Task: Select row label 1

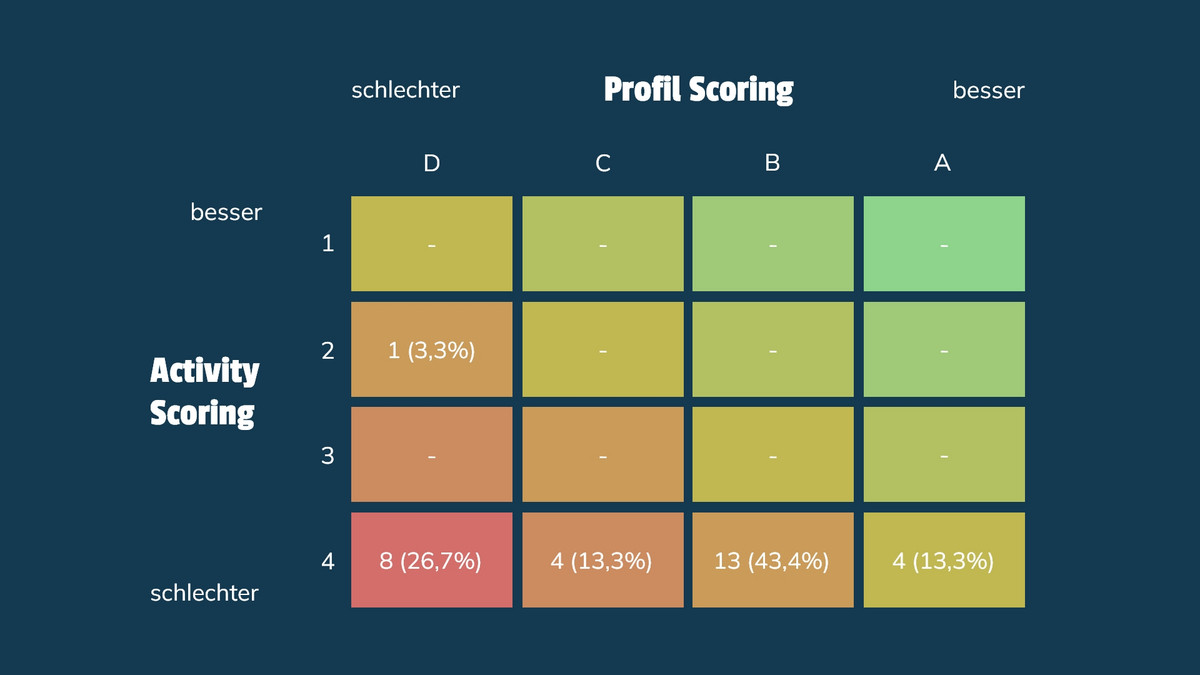Action: [328, 243]
